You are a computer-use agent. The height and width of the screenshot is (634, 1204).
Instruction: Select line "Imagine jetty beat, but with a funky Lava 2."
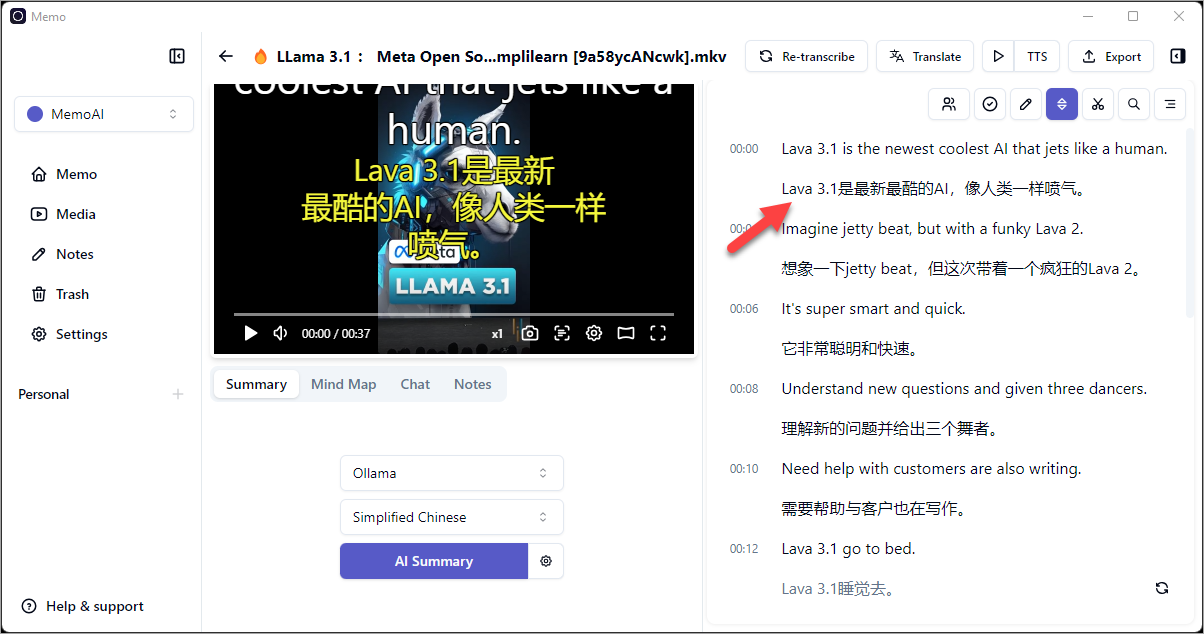932,229
